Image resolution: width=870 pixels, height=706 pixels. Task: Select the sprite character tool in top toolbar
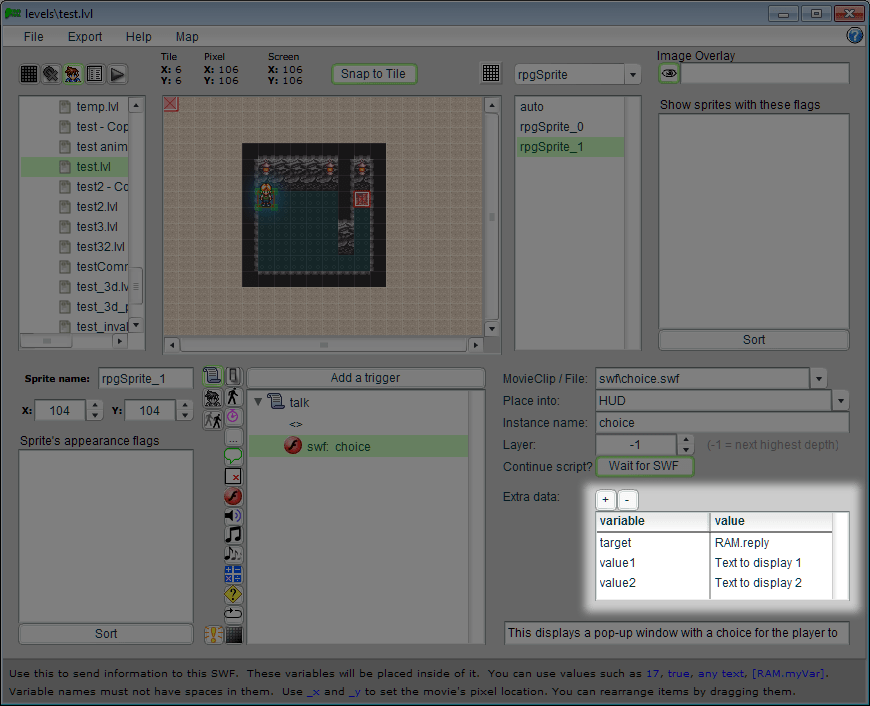[73, 74]
